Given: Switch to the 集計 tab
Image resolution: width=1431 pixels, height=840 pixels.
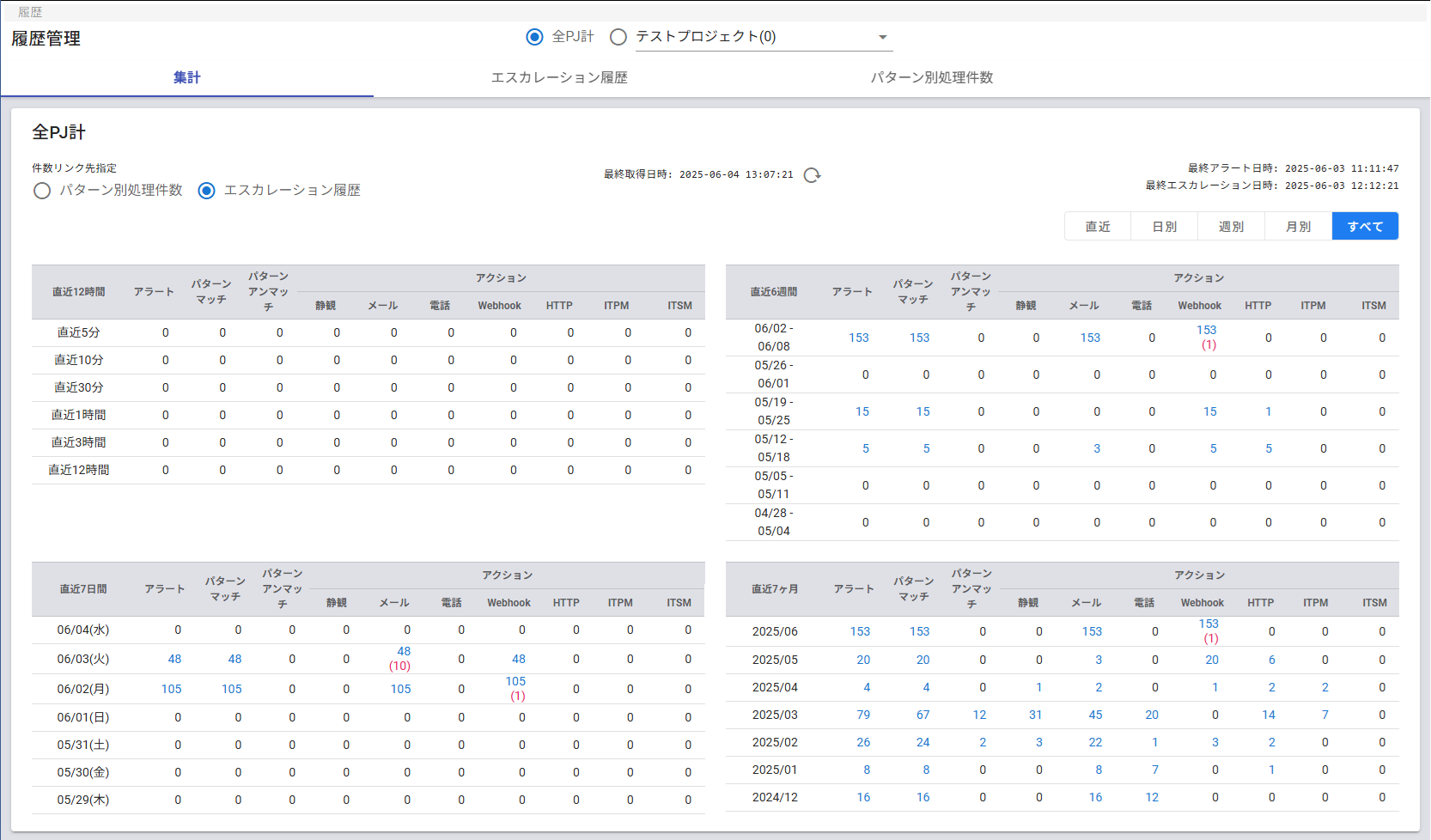Looking at the screenshot, I should click(186, 77).
